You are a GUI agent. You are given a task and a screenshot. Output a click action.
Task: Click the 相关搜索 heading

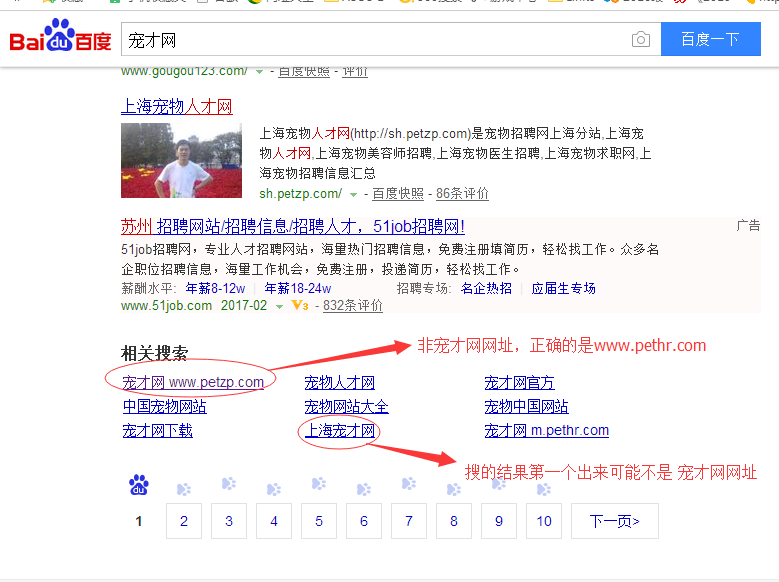pos(155,353)
